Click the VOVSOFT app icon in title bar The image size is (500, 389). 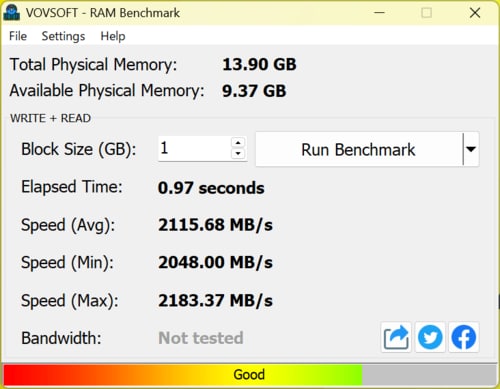(12, 13)
